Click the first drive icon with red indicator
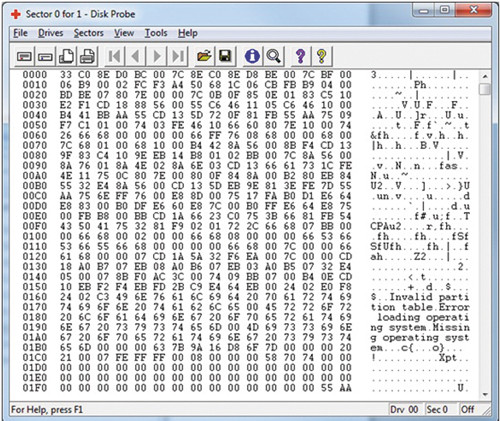 pyautogui.click(x=24, y=56)
